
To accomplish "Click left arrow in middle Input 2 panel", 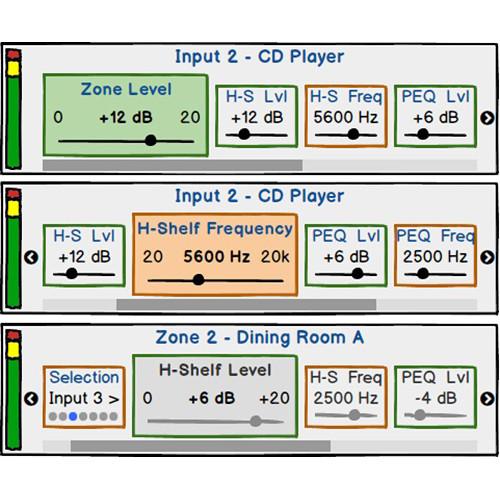I will [31, 257].
